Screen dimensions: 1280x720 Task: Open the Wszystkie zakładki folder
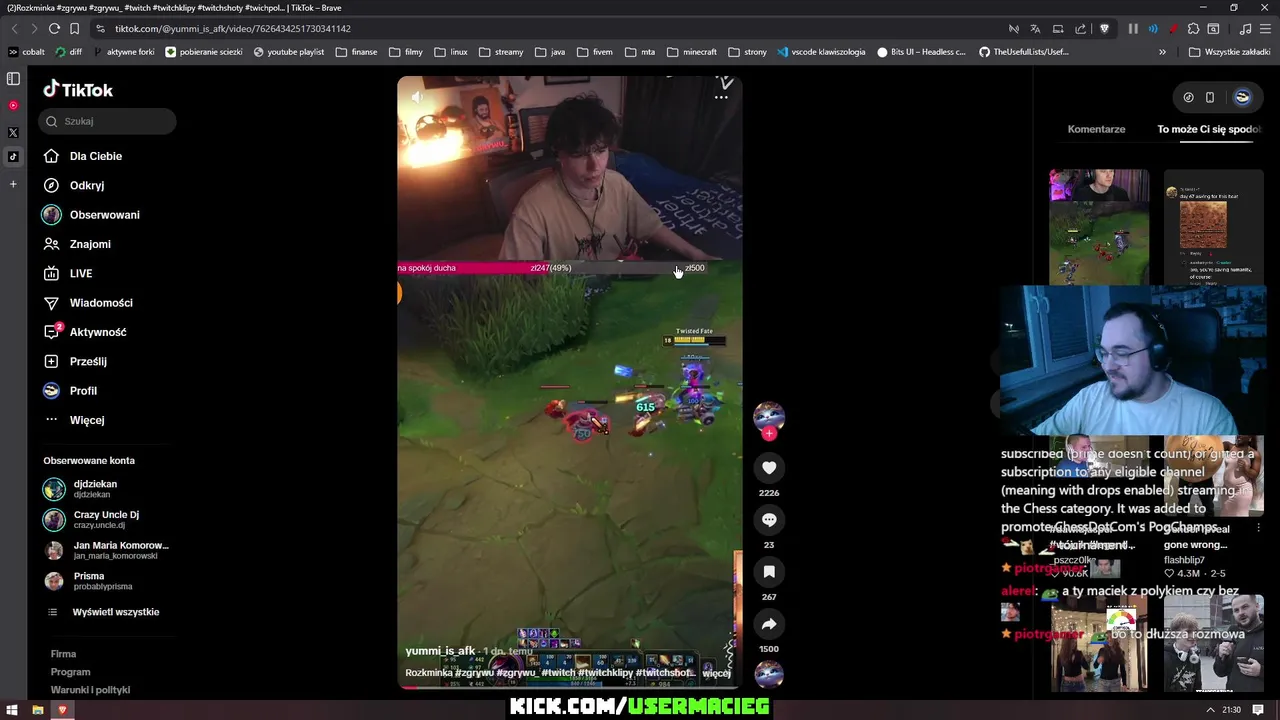1229,52
